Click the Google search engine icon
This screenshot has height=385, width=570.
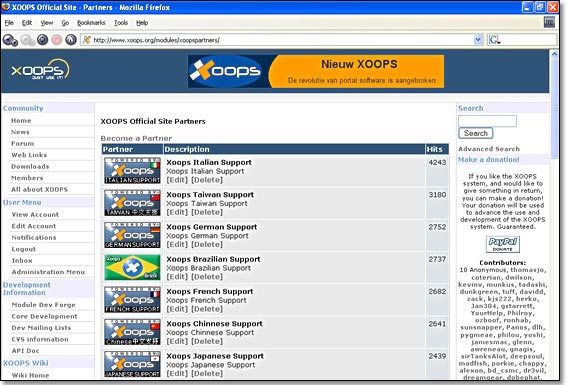click(x=494, y=40)
